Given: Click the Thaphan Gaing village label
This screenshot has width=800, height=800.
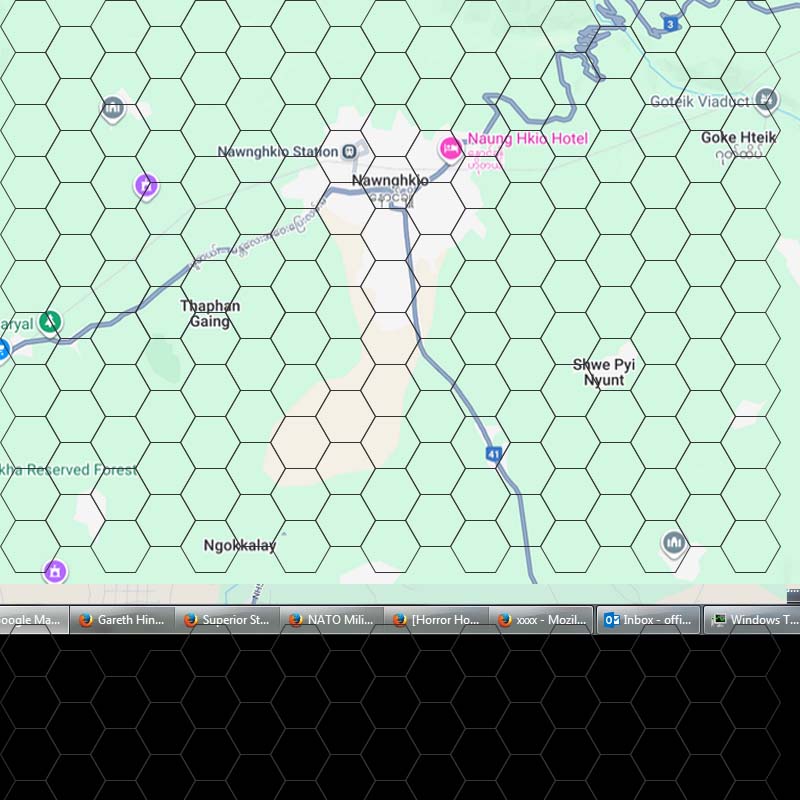Looking at the screenshot, I should 210,313.
